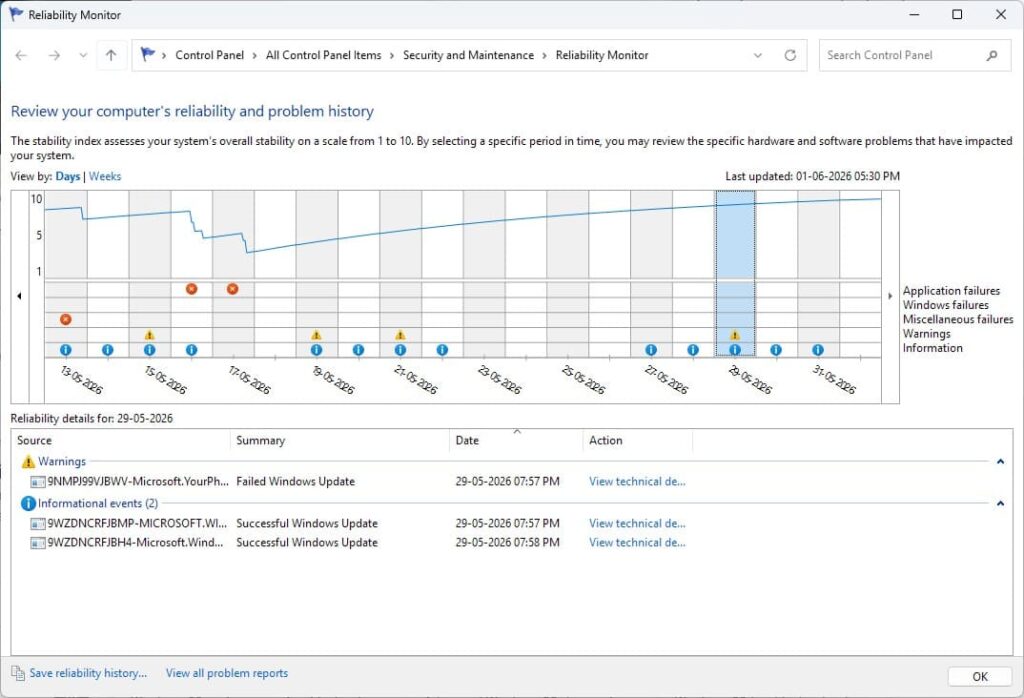Select the information icon on 30-05-2026
The image size is (1024, 698).
coord(776,350)
